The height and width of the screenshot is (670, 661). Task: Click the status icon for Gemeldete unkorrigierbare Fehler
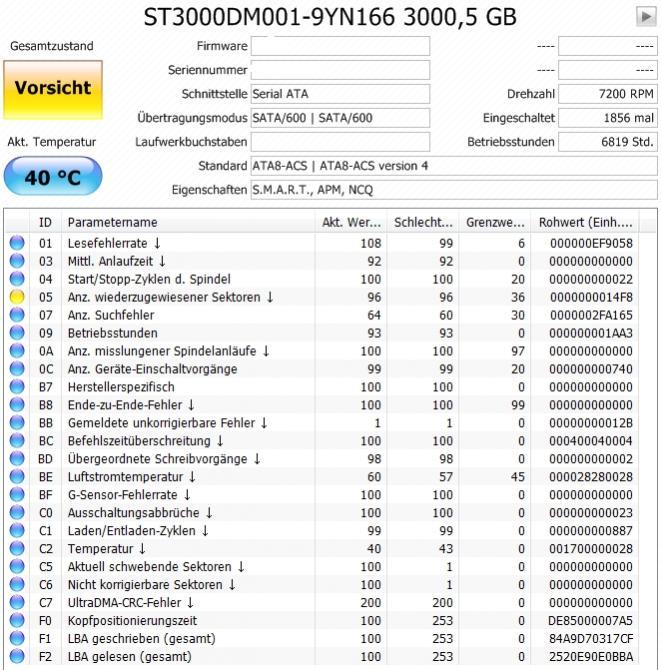point(17,423)
